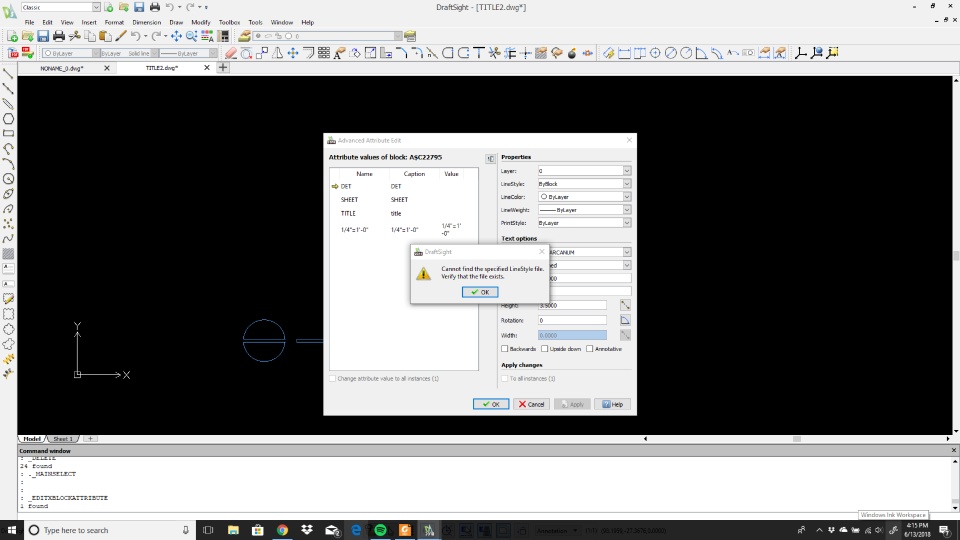Click the Rotation input field
This screenshot has width=960, height=540.
coord(572,320)
